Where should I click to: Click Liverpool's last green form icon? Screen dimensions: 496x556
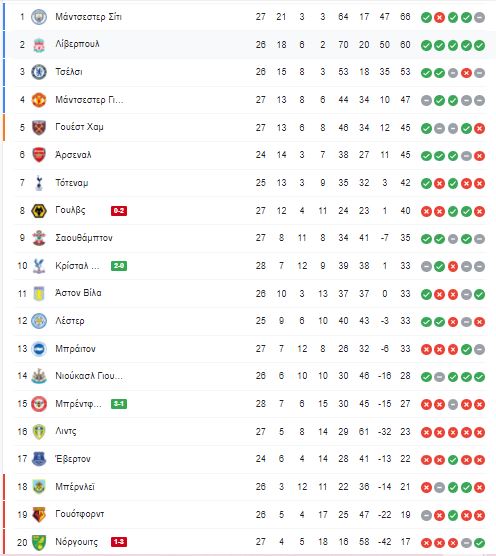pyautogui.click(x=479, y=45)
